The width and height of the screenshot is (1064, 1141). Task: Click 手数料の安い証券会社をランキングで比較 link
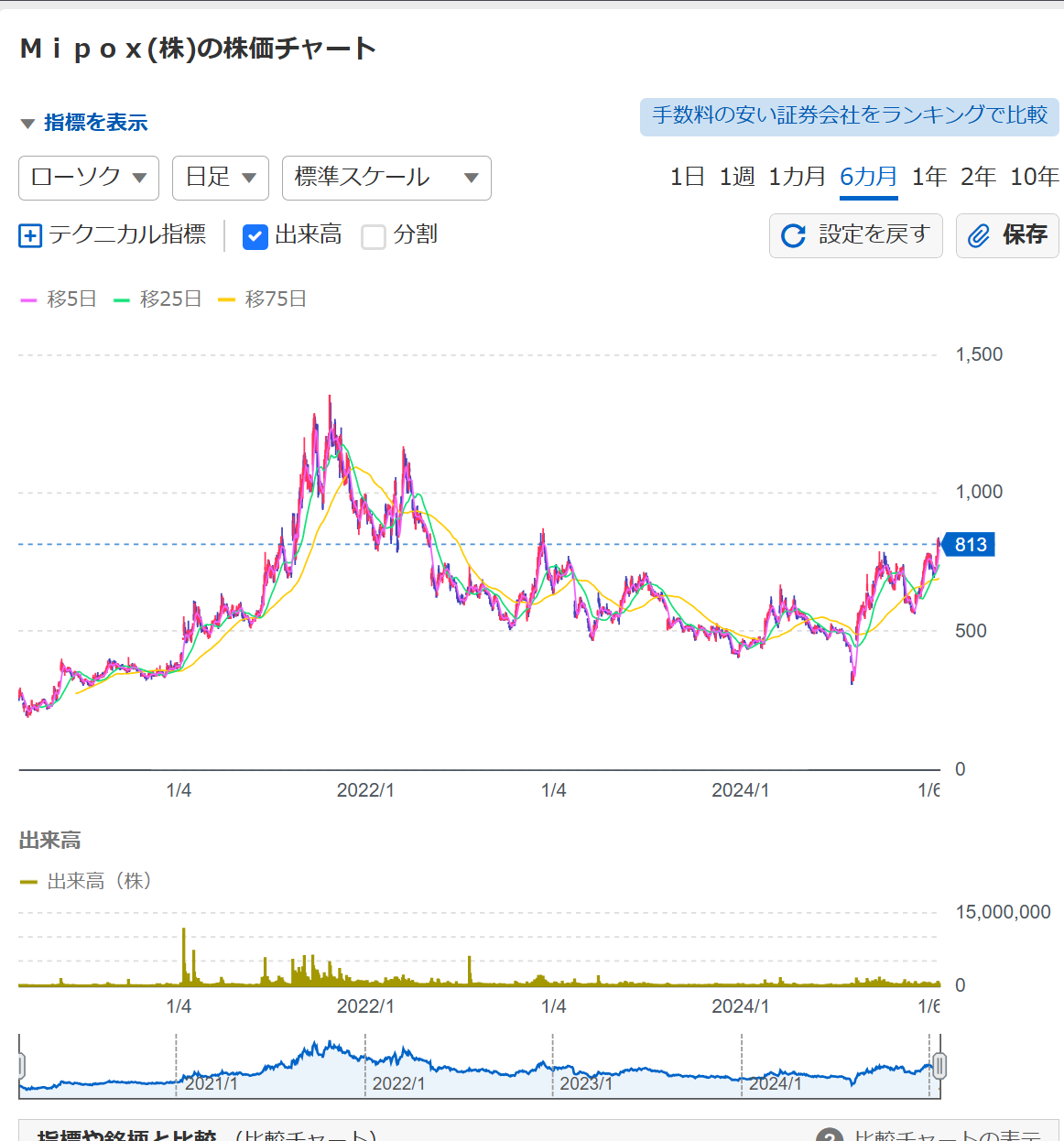tap(849, 116)
